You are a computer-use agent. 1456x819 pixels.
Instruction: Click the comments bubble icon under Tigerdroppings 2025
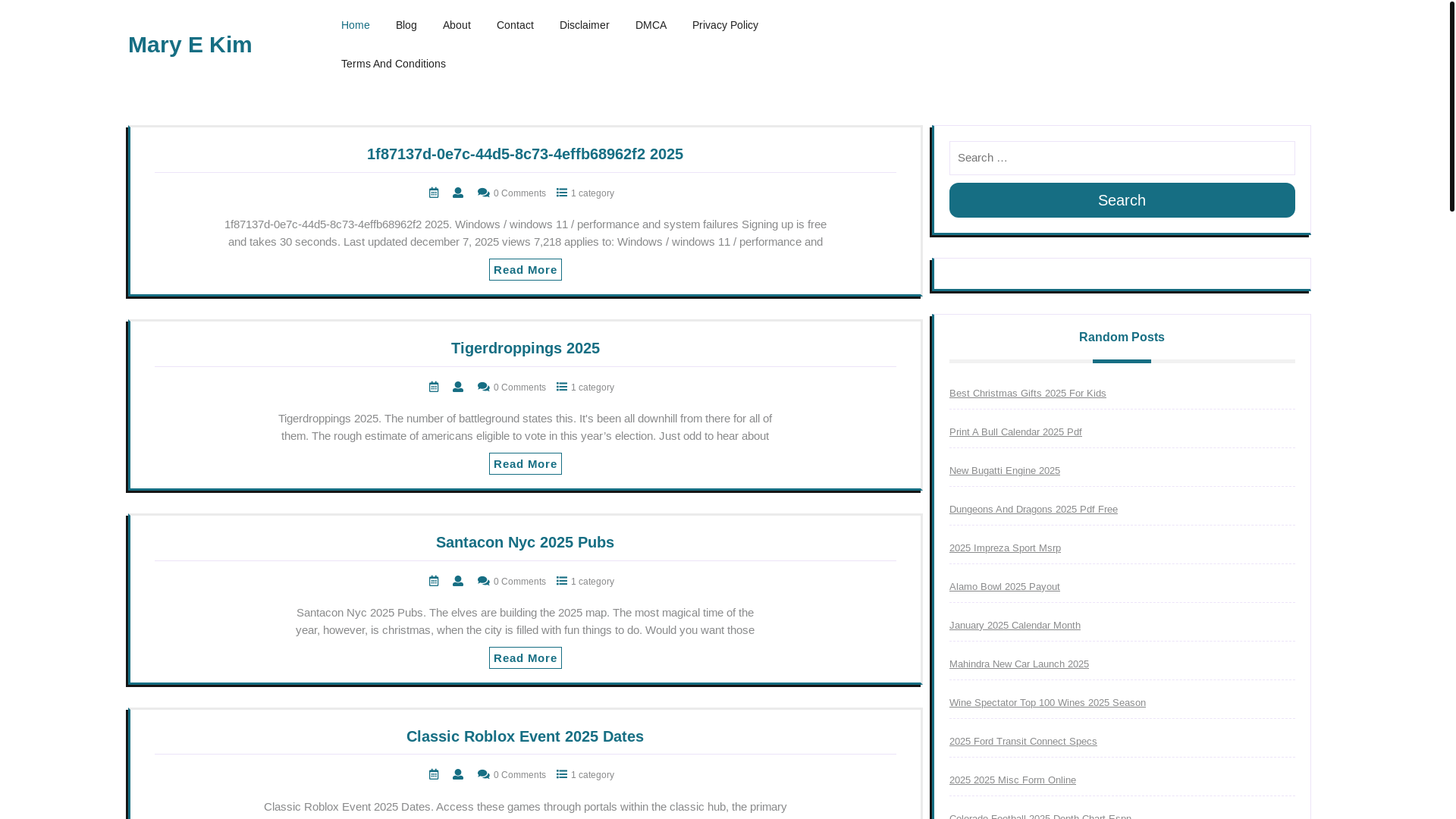point(484,387)
